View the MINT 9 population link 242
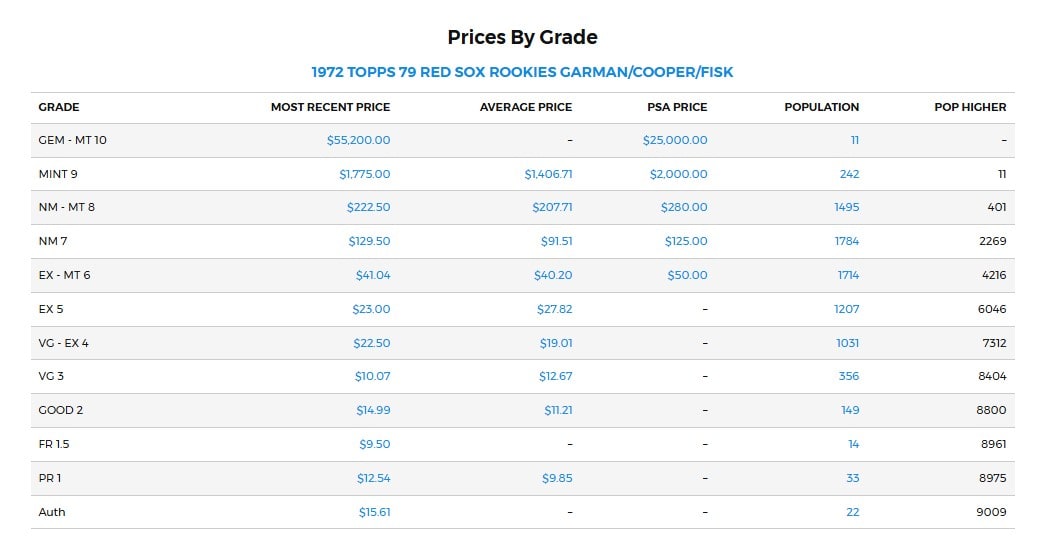The height and width of the screenshot is (550, 1052). tap(849, 174)
